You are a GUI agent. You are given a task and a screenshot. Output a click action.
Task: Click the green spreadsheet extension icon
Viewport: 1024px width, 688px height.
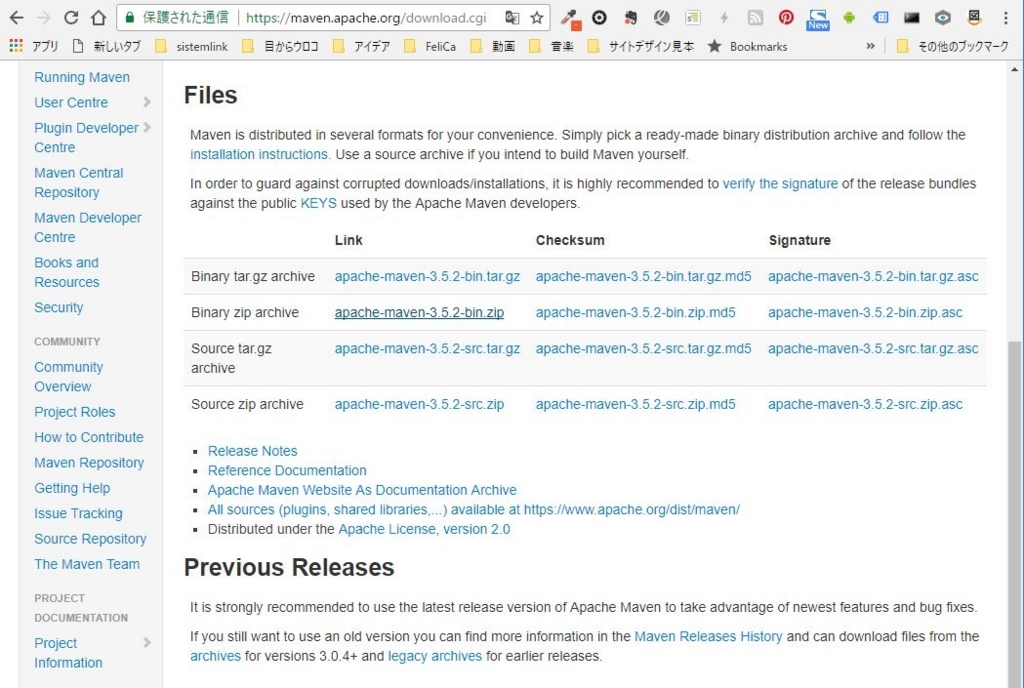[693, 18]
